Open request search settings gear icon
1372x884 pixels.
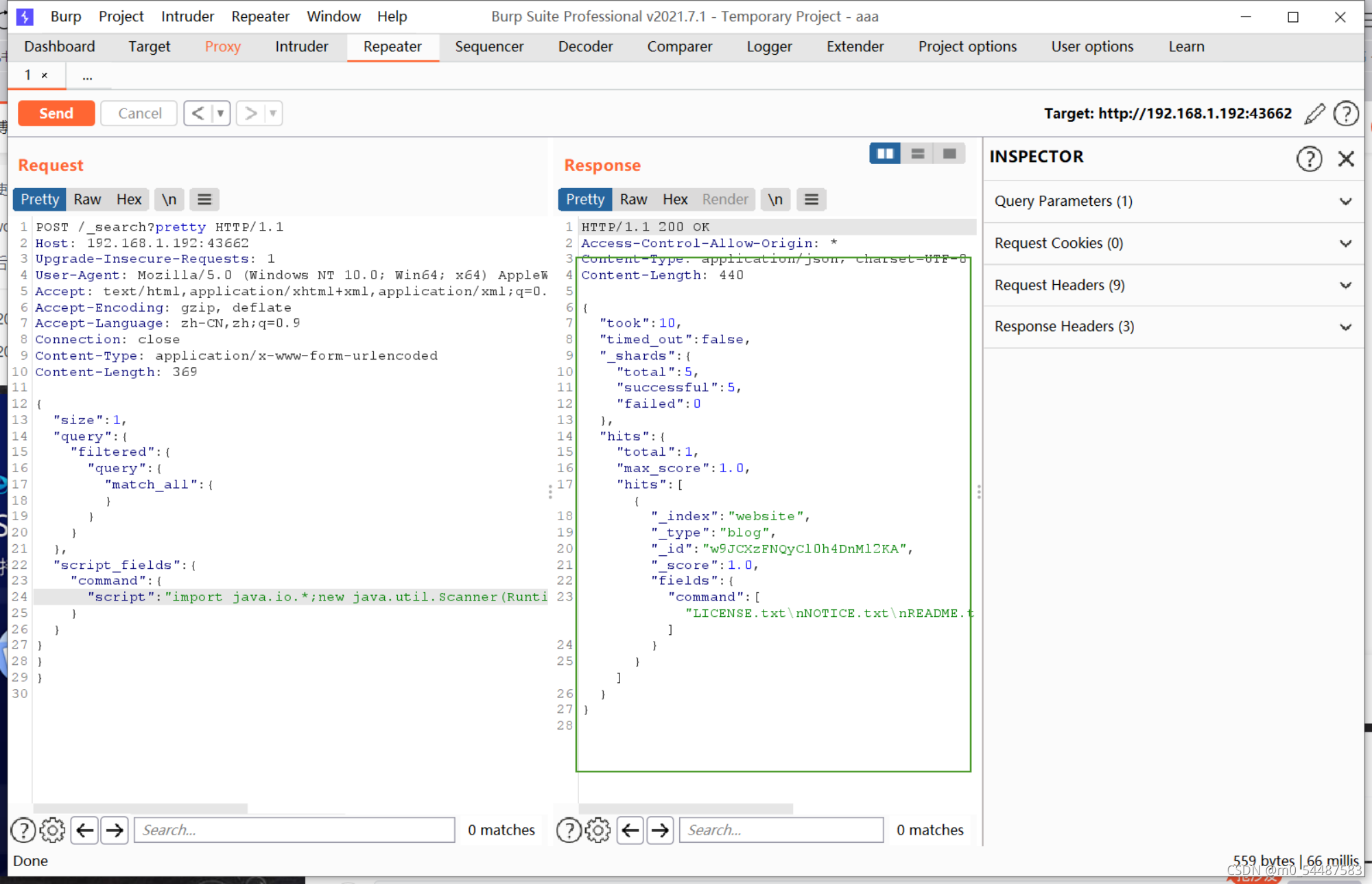pyautogui.click(x=52, y=830)
